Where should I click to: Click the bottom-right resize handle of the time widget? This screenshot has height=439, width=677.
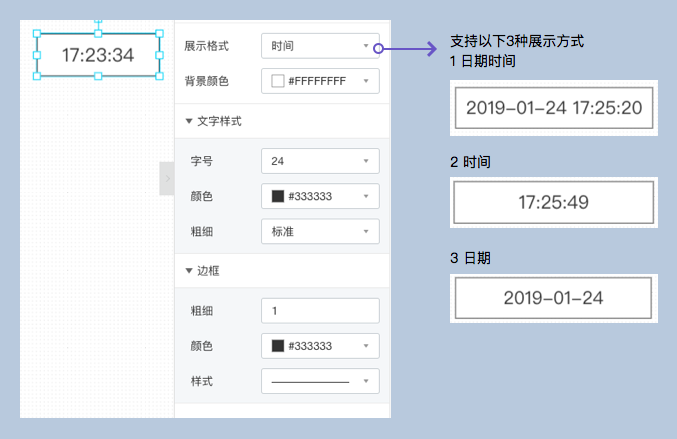pos(159,76)
